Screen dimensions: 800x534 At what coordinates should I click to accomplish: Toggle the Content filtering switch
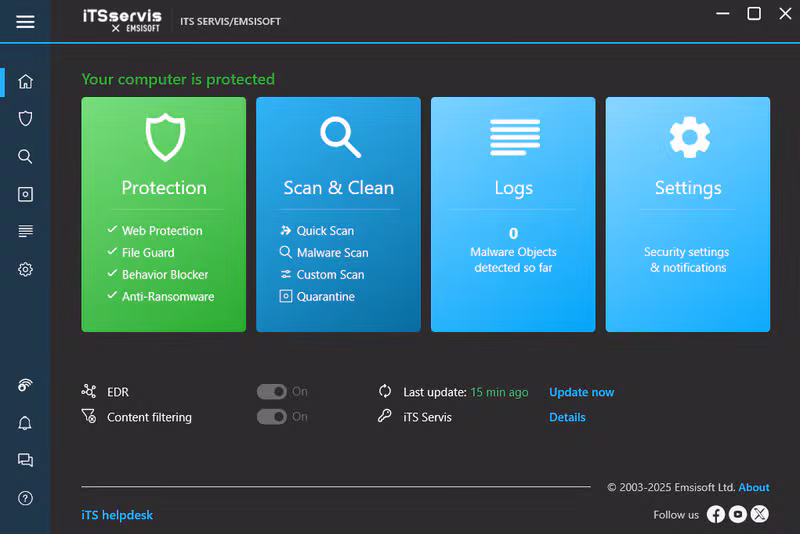(x=271, y=417)
